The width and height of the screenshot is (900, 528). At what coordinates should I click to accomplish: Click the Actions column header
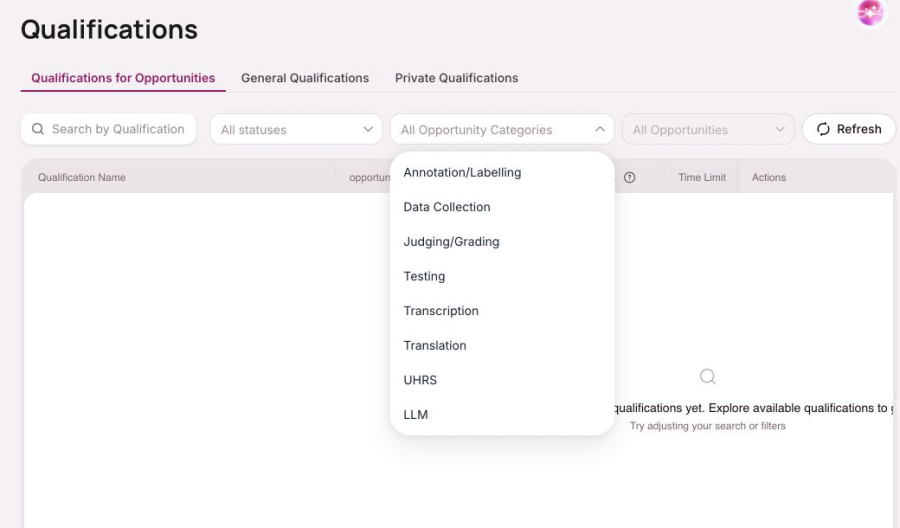pyautogui.click(x=769, y=177)
